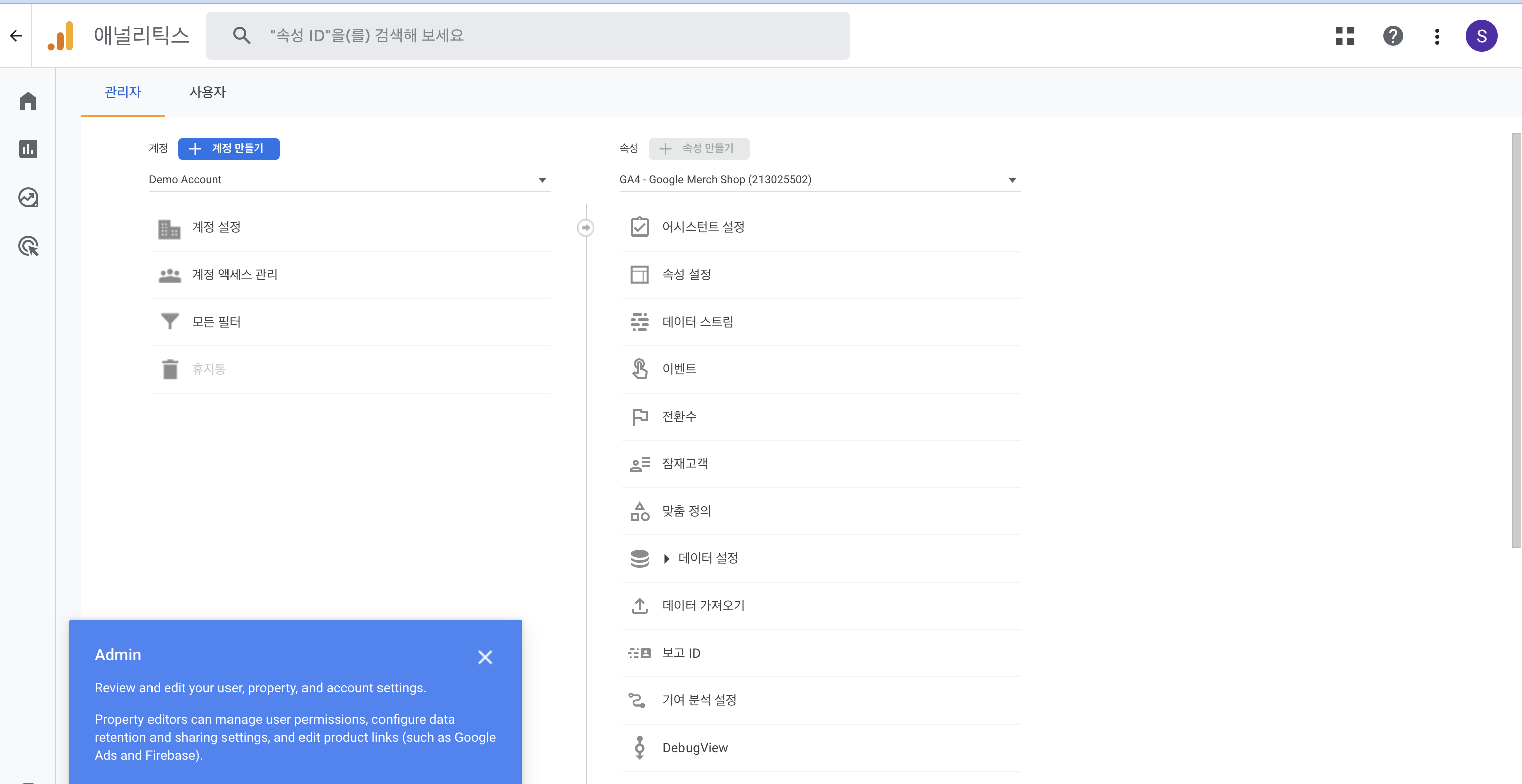This screenshot has width=1522, height=784.
Task: Click the property ID search field
Action: coord(527,36)
